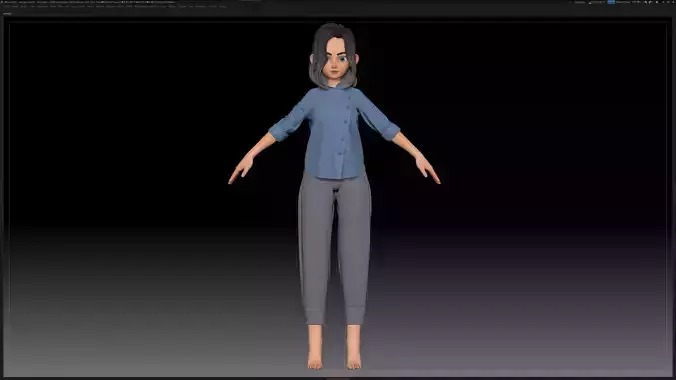Click the highlighted blue button in the title bar
The width and height of the screenshot is (676, 380).
tap(611, 2)
